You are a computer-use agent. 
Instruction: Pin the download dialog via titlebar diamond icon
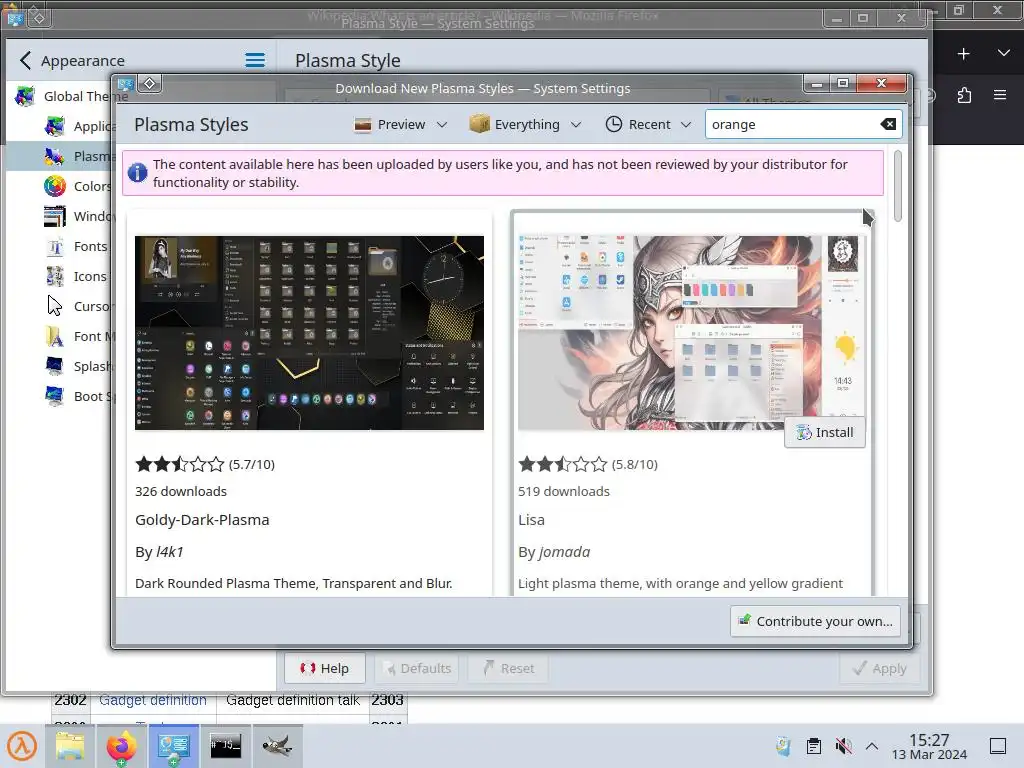tap(150, 84)
